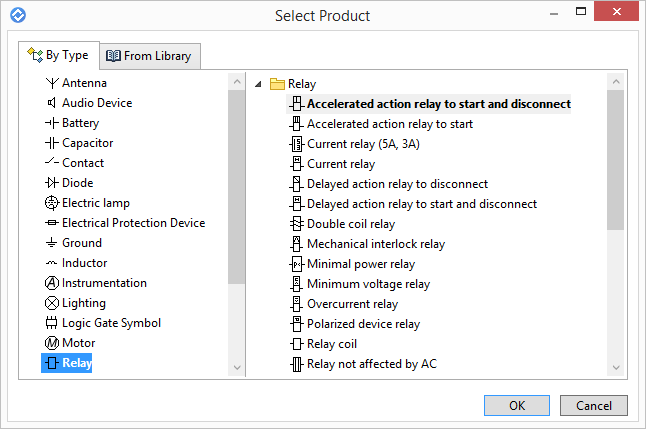Image resolution: width=646 pixels, height=429 pixels.
Task: Click the Electric lamp icon
Action: coord(52,203)
